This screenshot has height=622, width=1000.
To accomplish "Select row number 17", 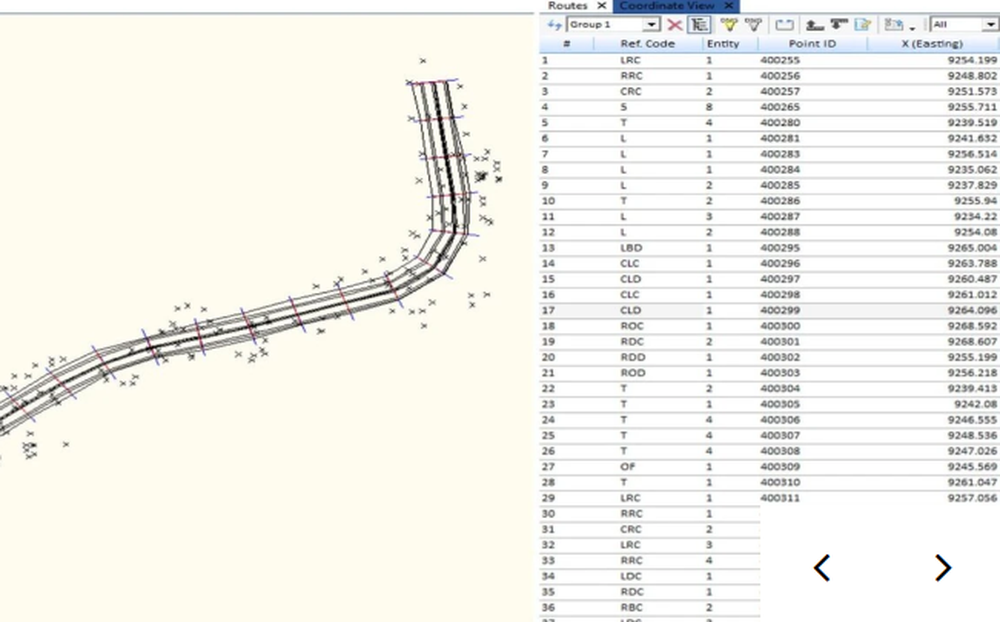I will point(548,310).
